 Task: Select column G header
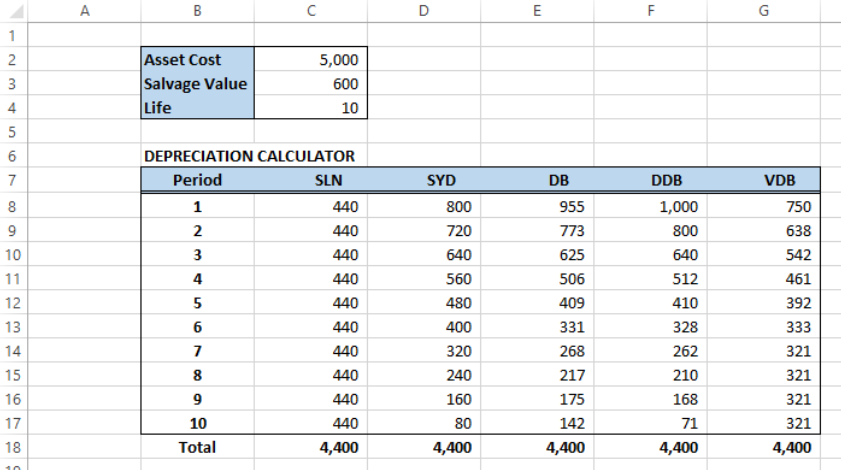tap(764, 11)
